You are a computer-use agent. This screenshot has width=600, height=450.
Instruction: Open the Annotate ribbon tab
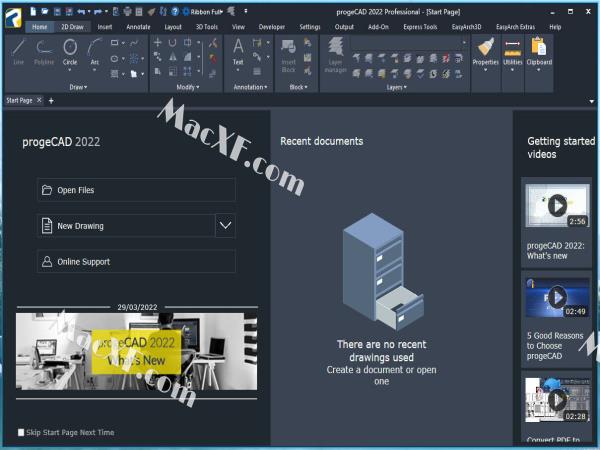point(138,27)
